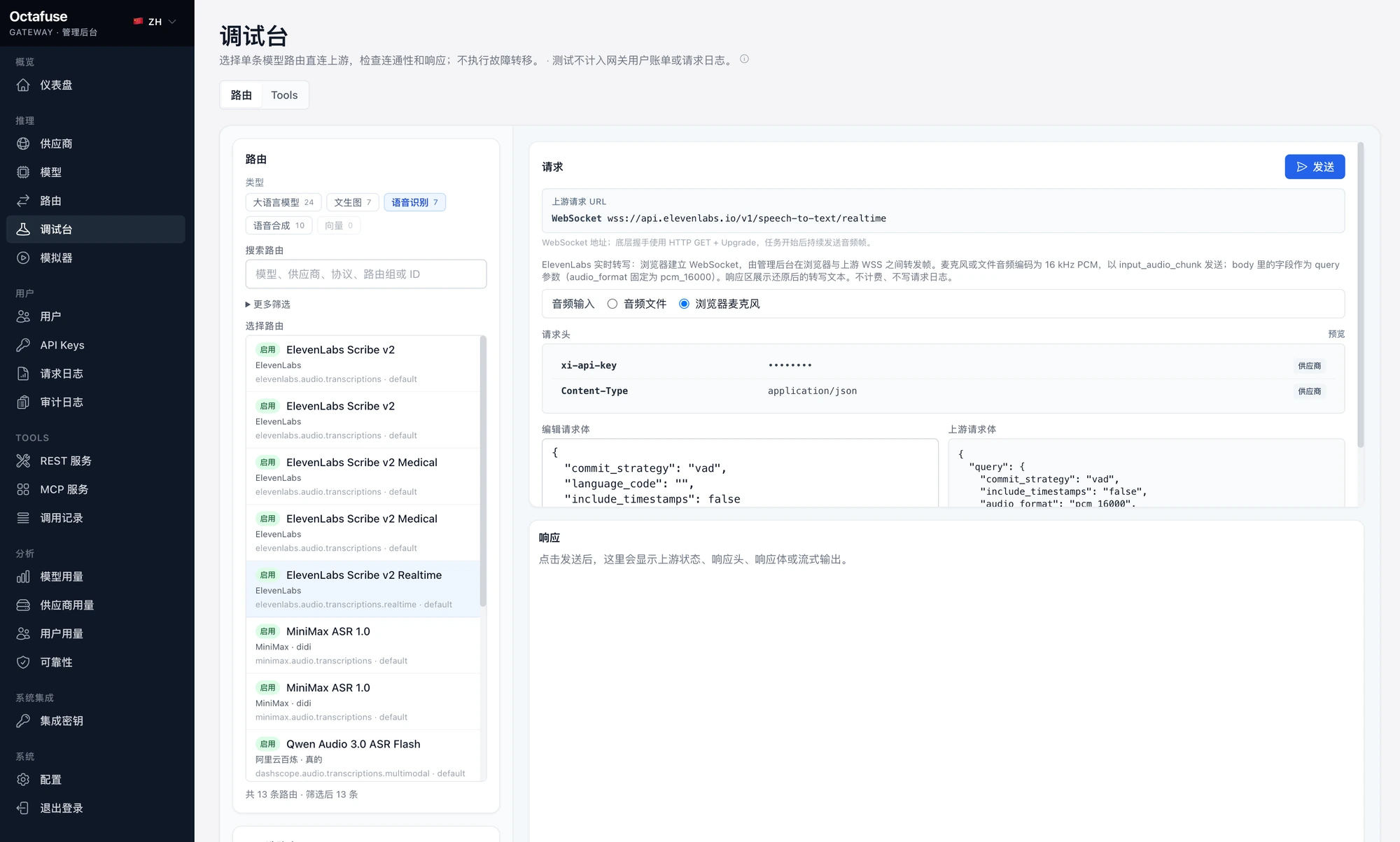Screen dimensions: 1400x842
Task: Click the 模拟器 play-circle icon
Action: (x=23, y=258)
